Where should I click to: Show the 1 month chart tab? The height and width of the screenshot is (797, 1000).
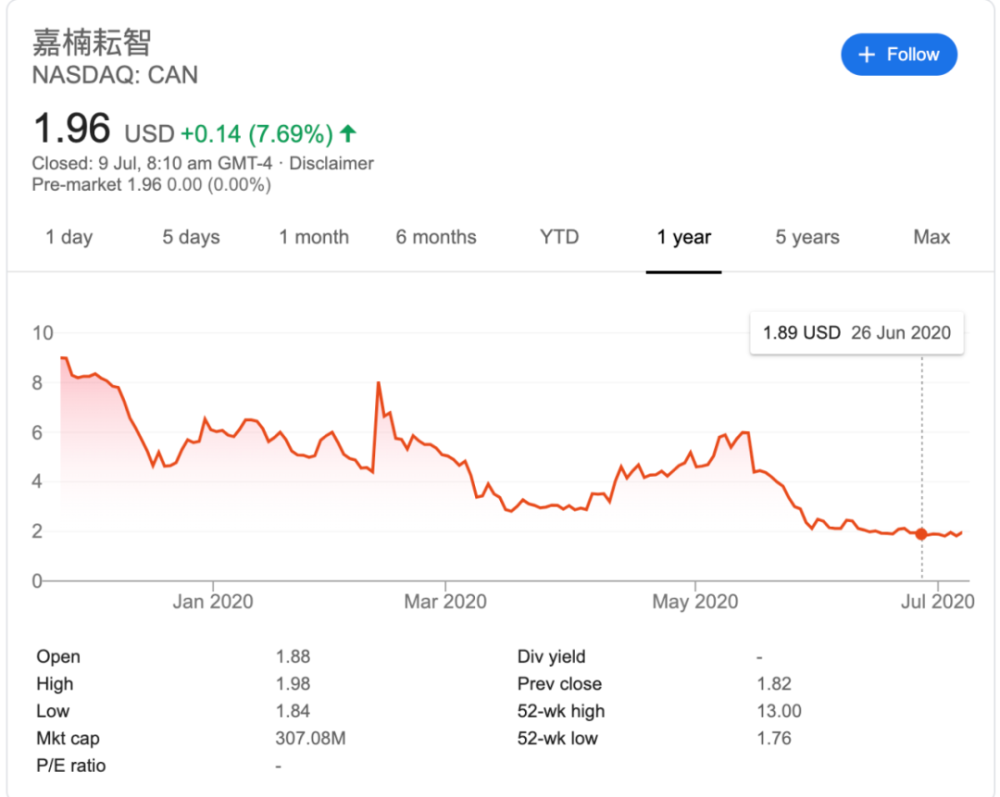pyautogui.click(x=314, y=237)
